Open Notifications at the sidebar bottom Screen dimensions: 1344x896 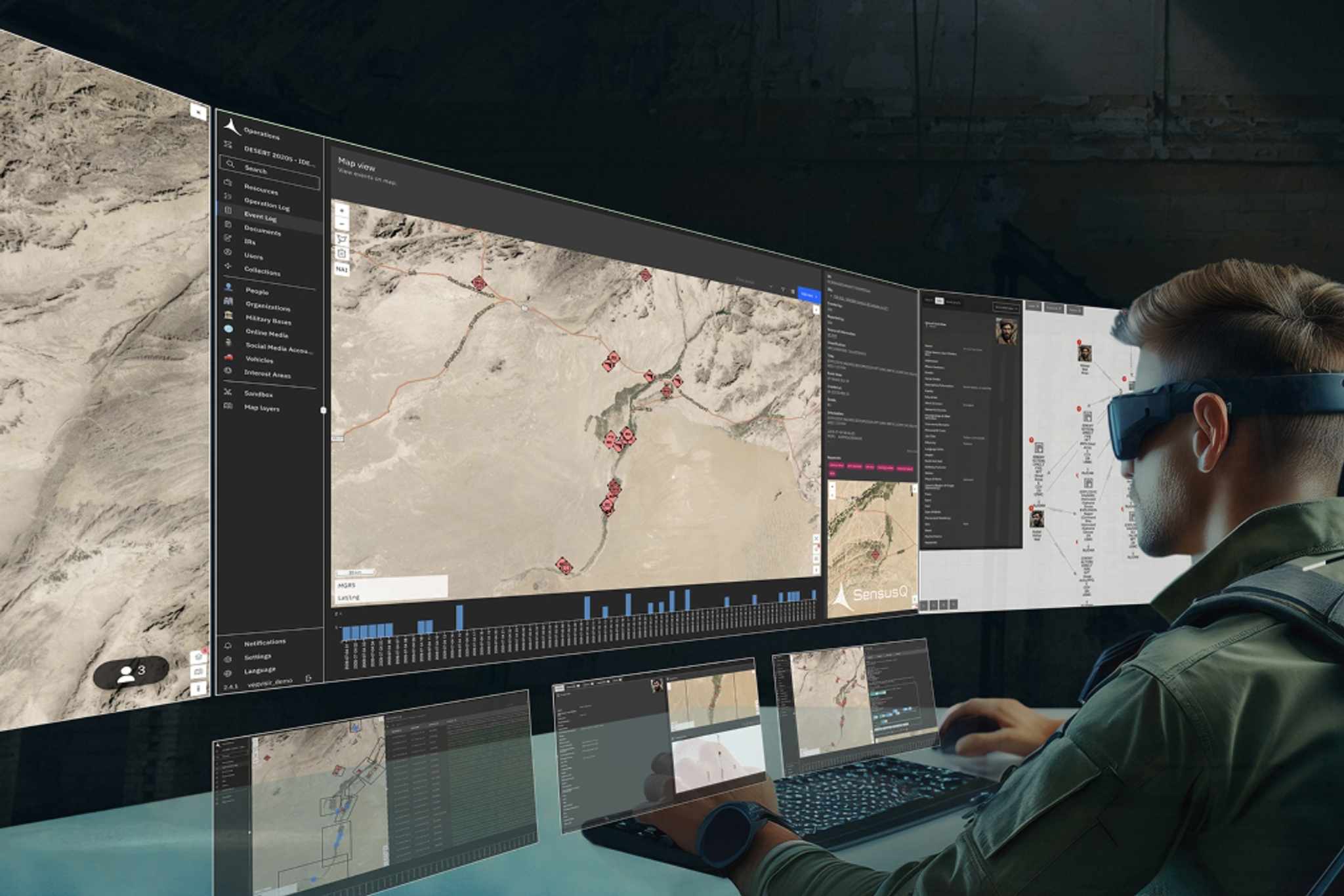click(264, 642)
